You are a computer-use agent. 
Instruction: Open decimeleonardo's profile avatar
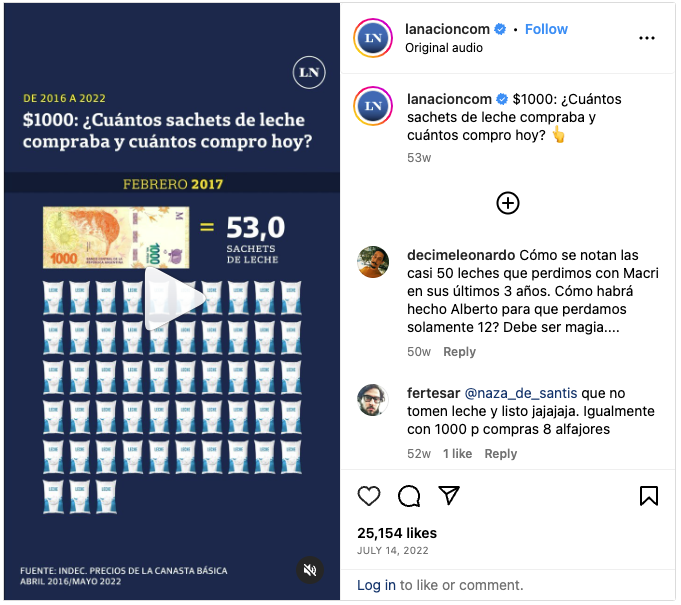pos(373,262)
